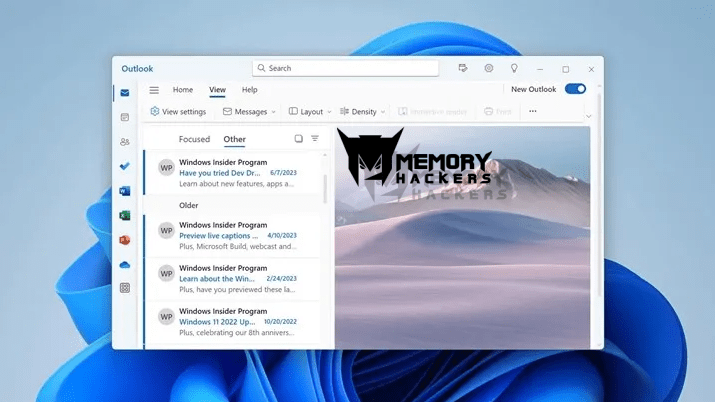This screenshot has width=715, height=402.
Task: Expand the ribbon with the chevron
Action: click(589, 116)
